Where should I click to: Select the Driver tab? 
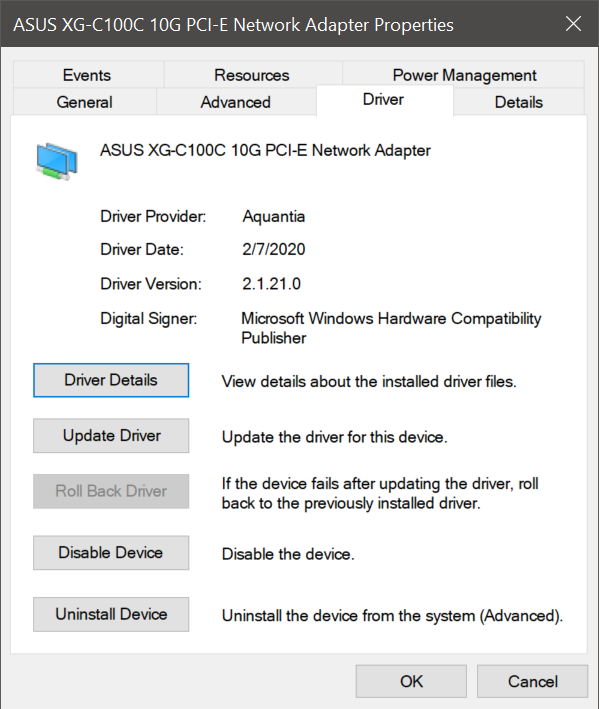coord(383,100)
